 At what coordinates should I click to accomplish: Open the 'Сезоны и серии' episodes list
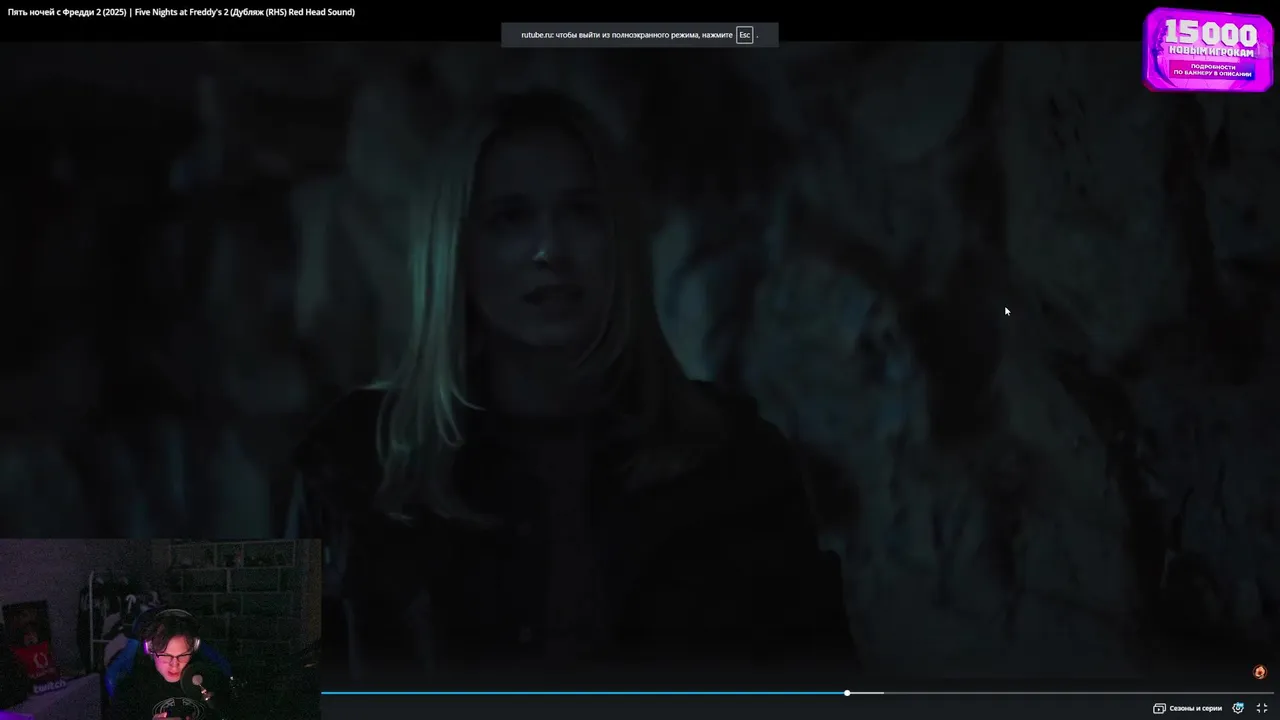(x=1188, y=708)
